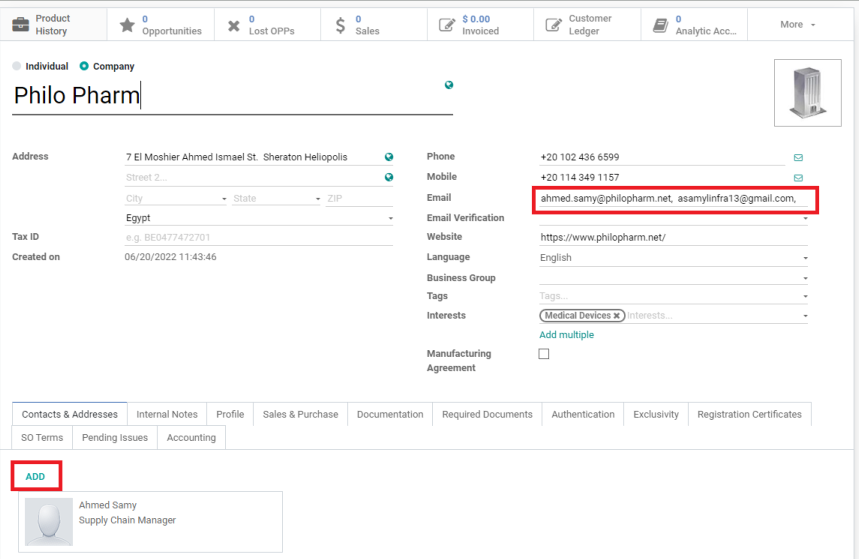Click SMS envelope icon next to Phone

pos(798,157)
